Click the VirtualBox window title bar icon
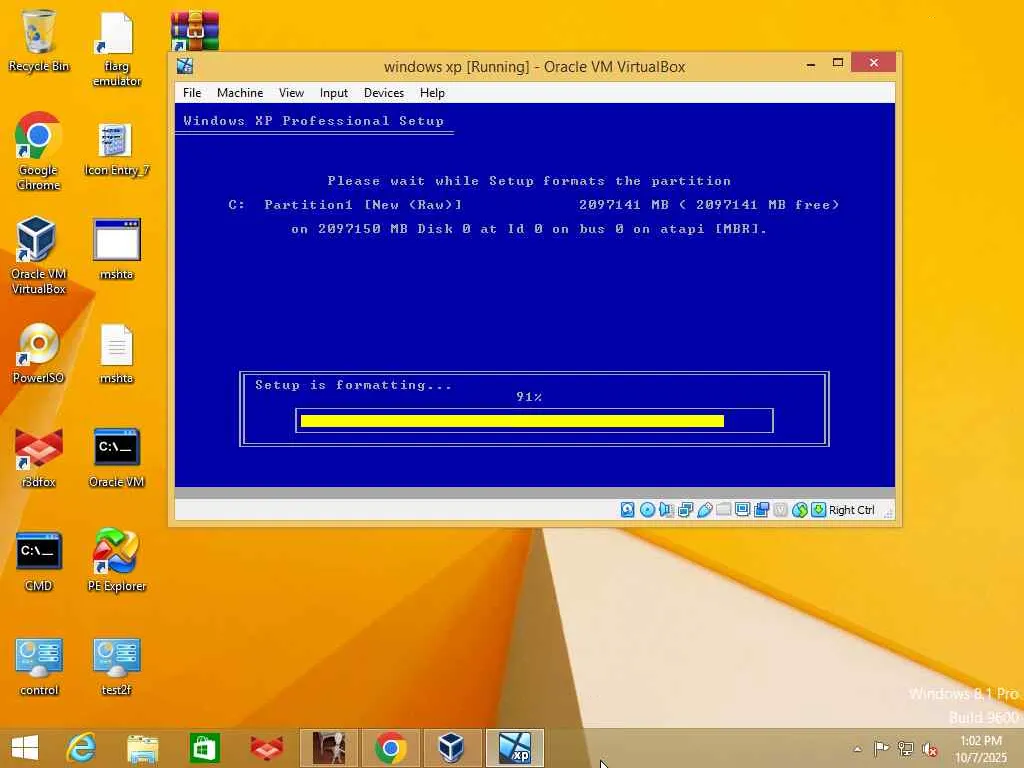1024x768 pixels. click(185, 66)
